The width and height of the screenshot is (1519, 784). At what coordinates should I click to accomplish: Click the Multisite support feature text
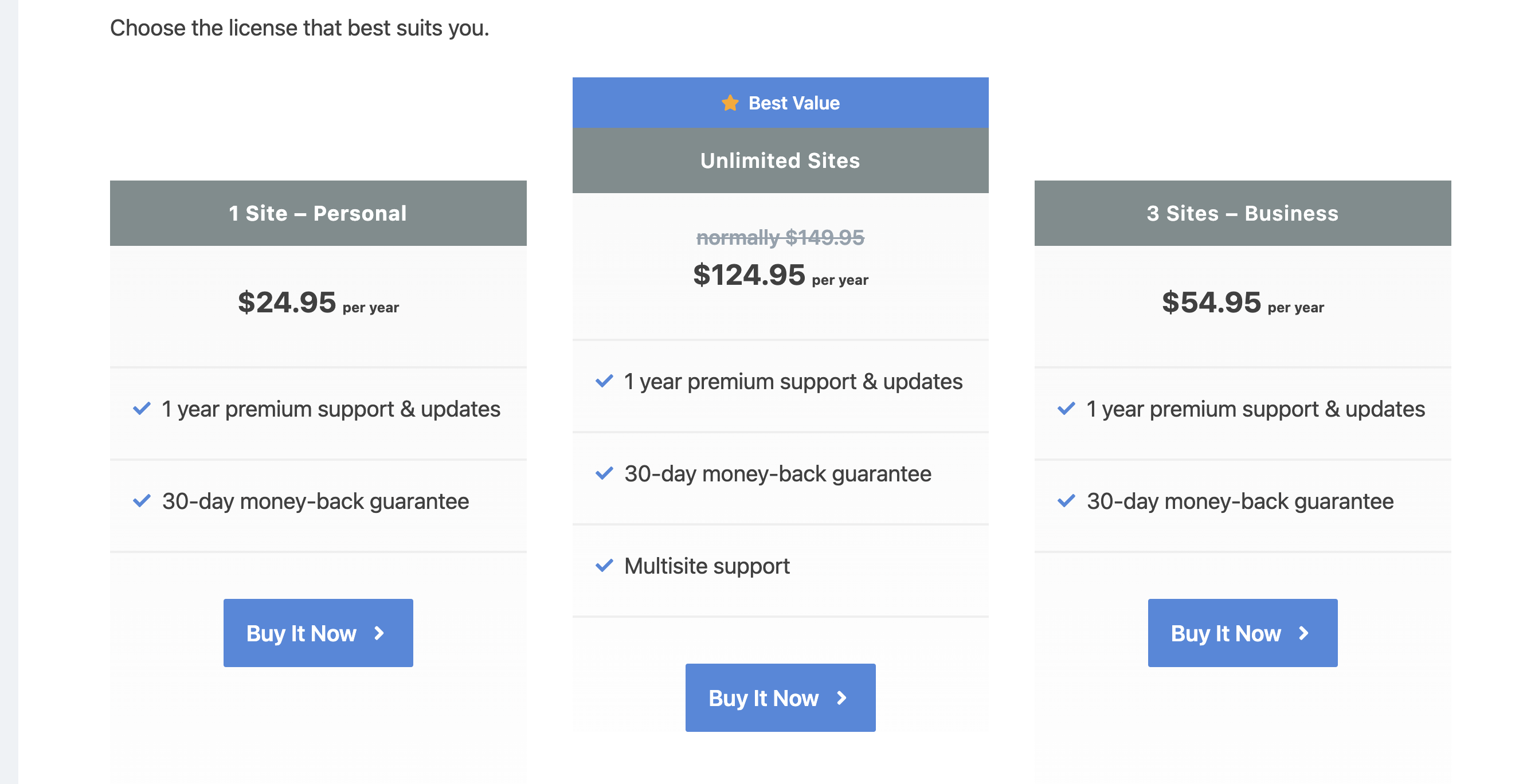[707, 566]
